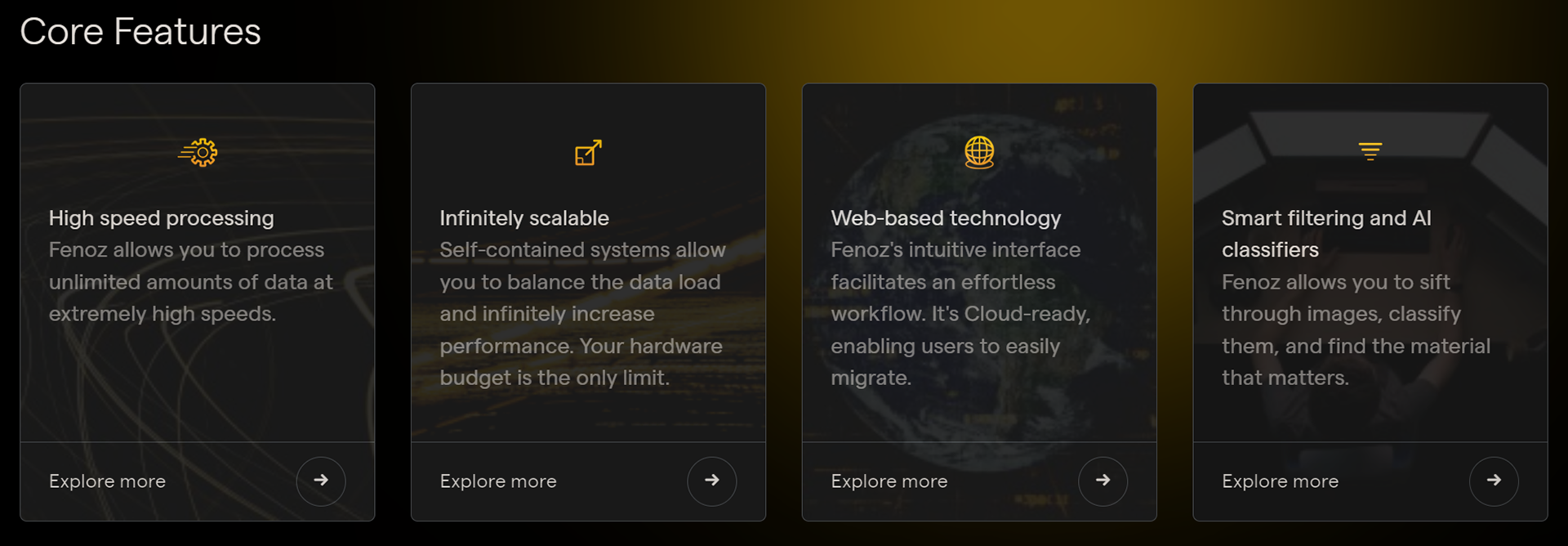The image size is (1568, 546).
Task: Click the yellow globe icon
Action: coord(979,152)
